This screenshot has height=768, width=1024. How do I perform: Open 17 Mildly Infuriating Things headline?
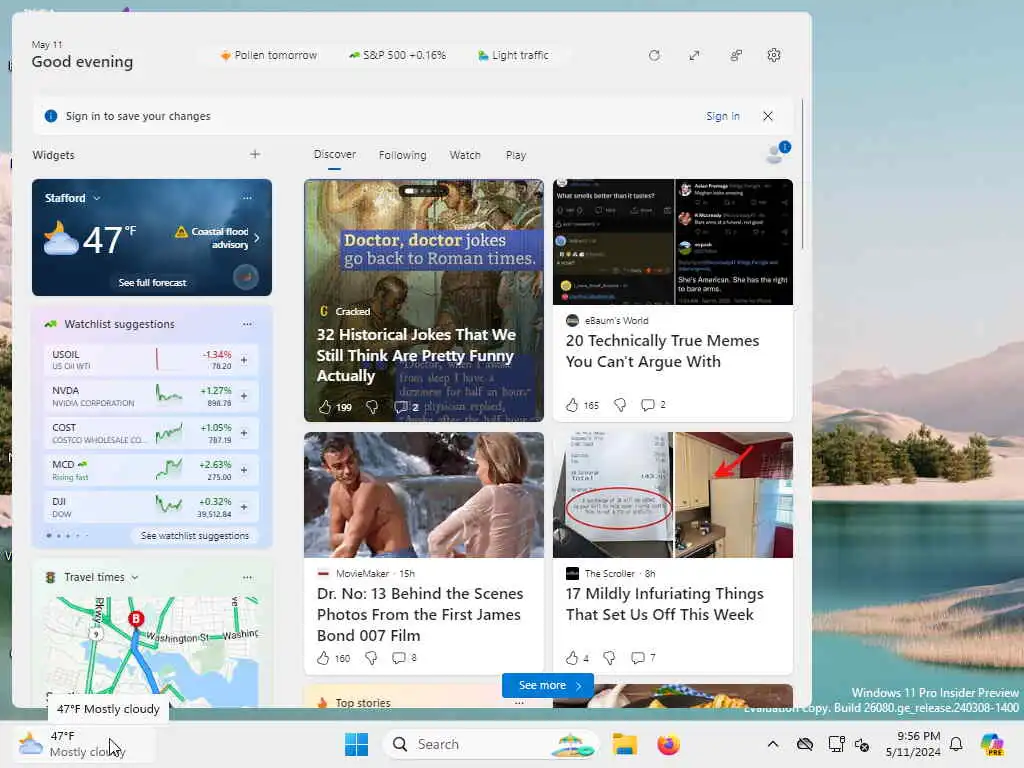[x=664, y=604]
